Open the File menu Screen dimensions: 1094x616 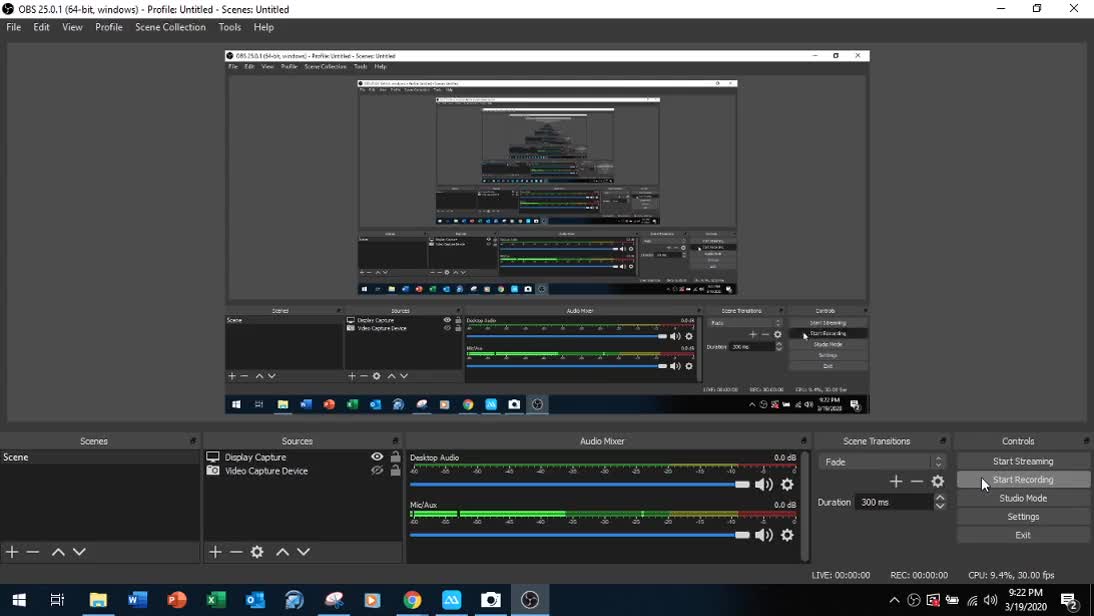14,27
